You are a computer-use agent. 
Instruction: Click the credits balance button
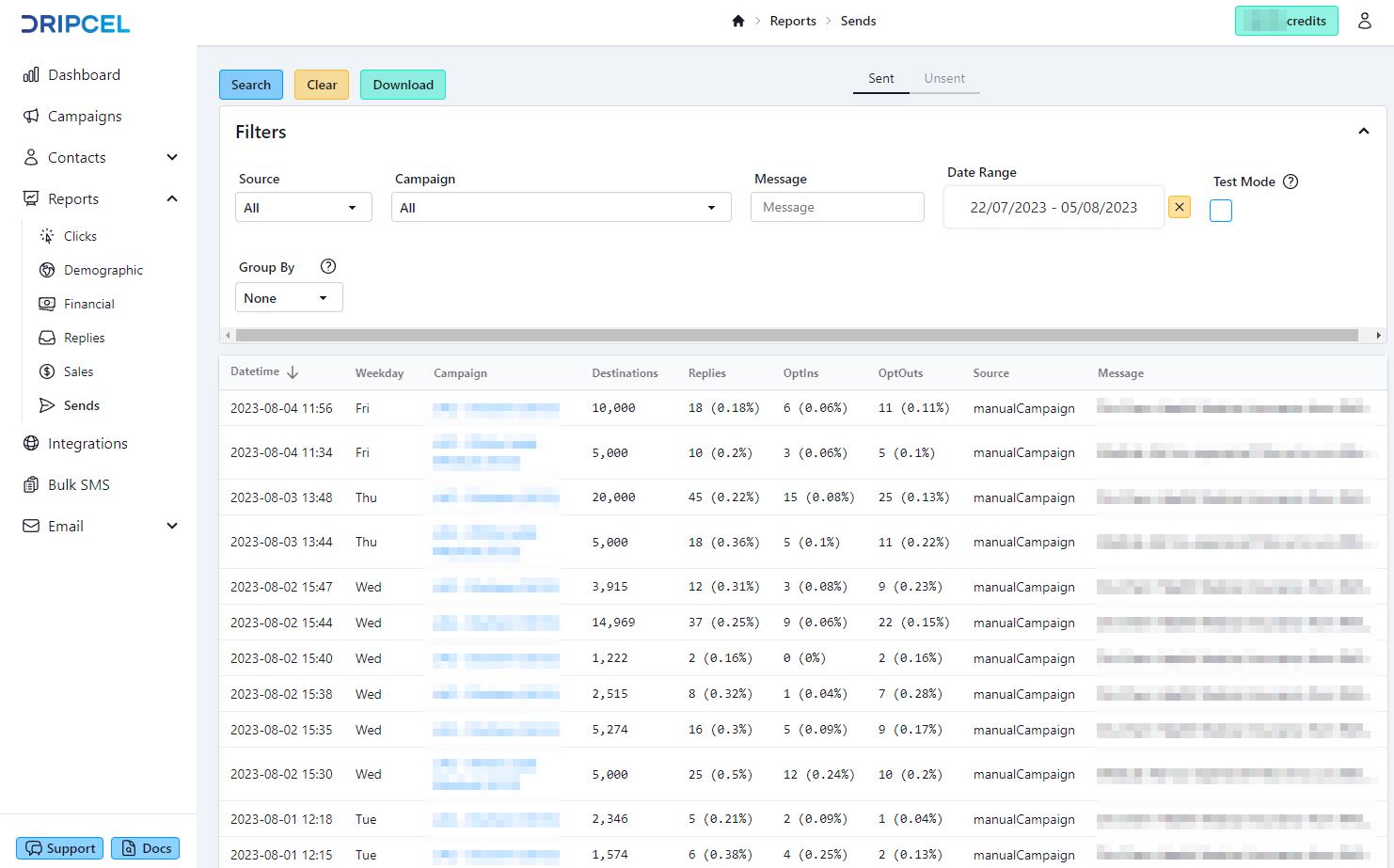[x=1287, y=21]
